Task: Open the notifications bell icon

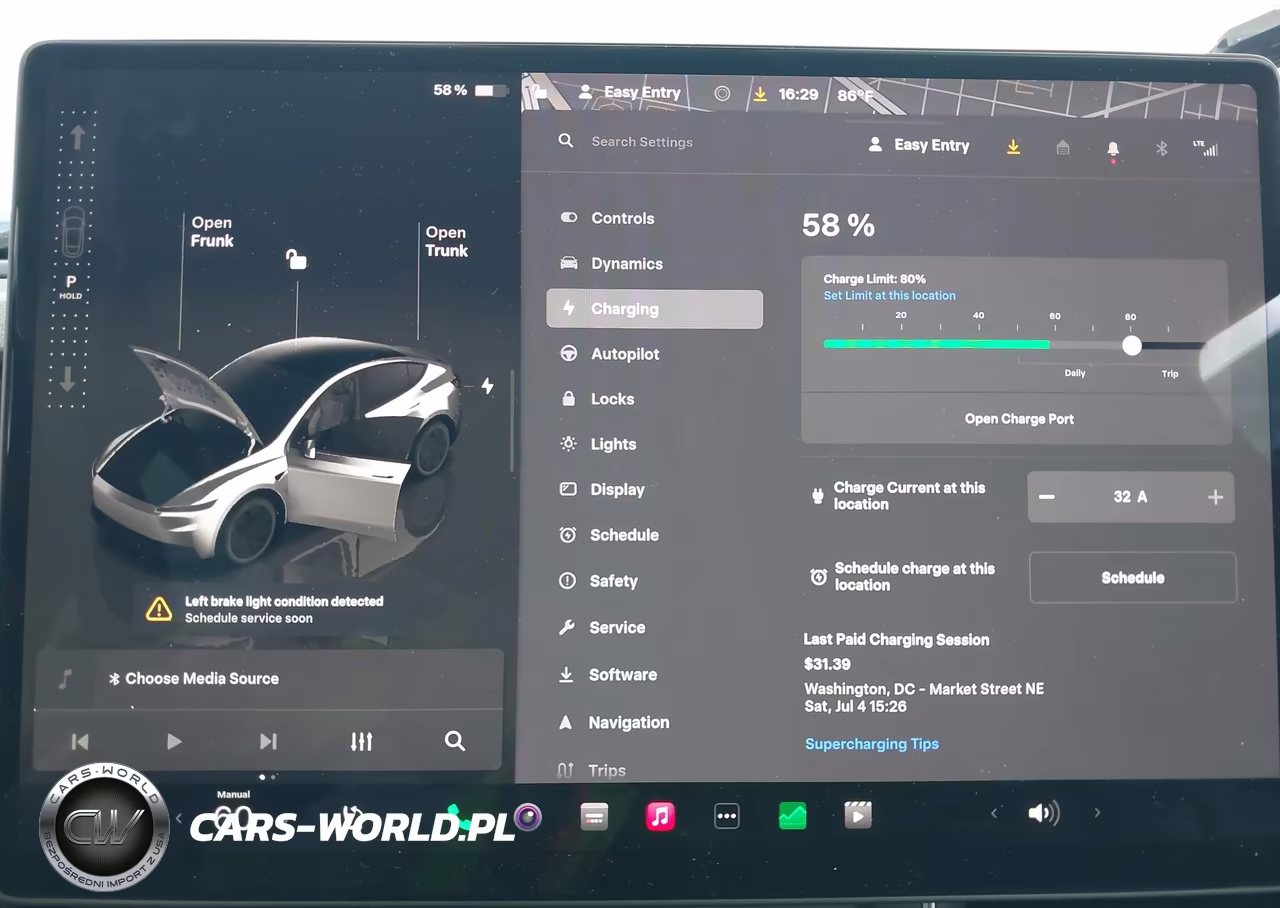Action: point(1113,149)
